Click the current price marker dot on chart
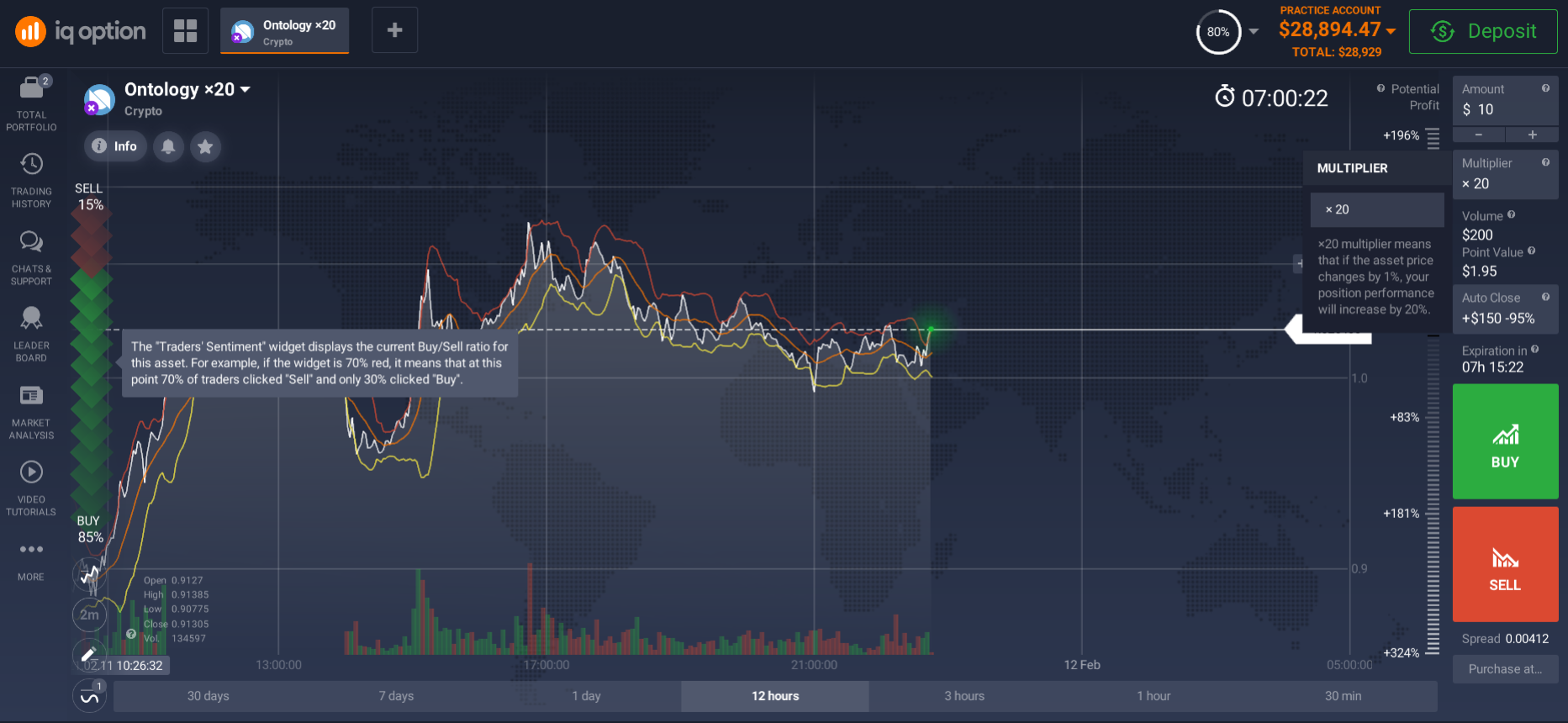 931,329
